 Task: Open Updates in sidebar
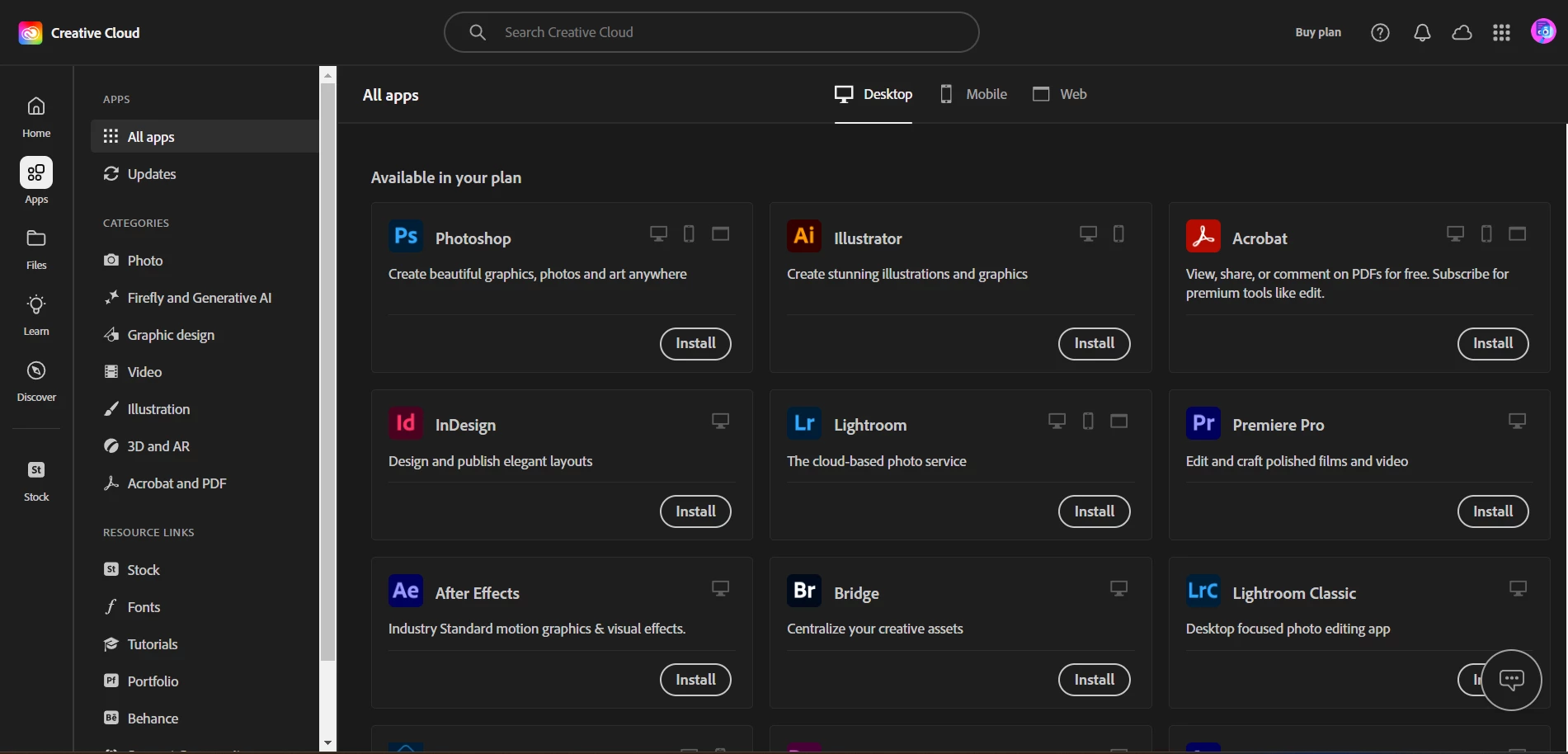205,174
